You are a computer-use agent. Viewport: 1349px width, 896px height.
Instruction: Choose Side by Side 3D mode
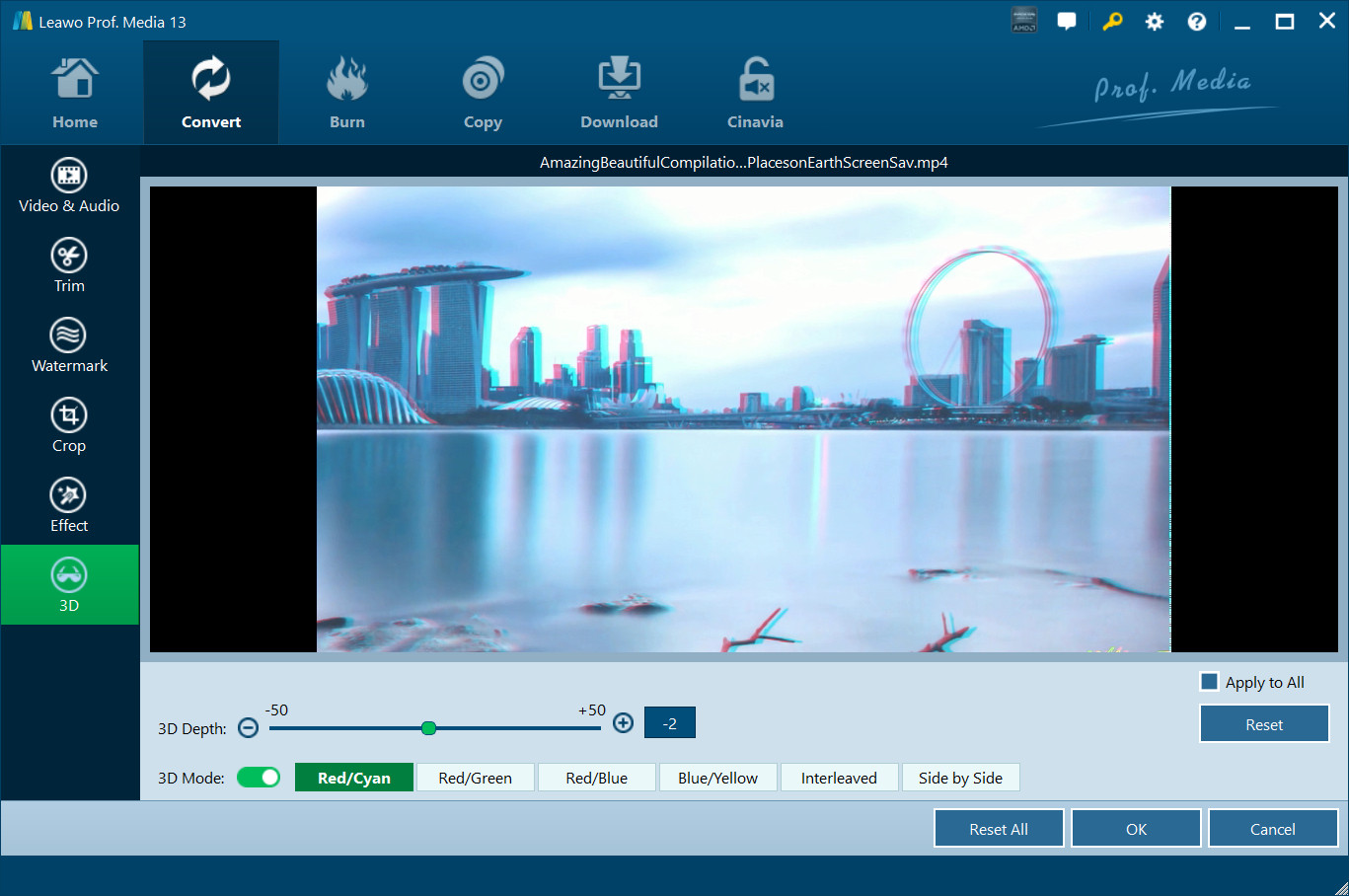(x=960, y=778)
